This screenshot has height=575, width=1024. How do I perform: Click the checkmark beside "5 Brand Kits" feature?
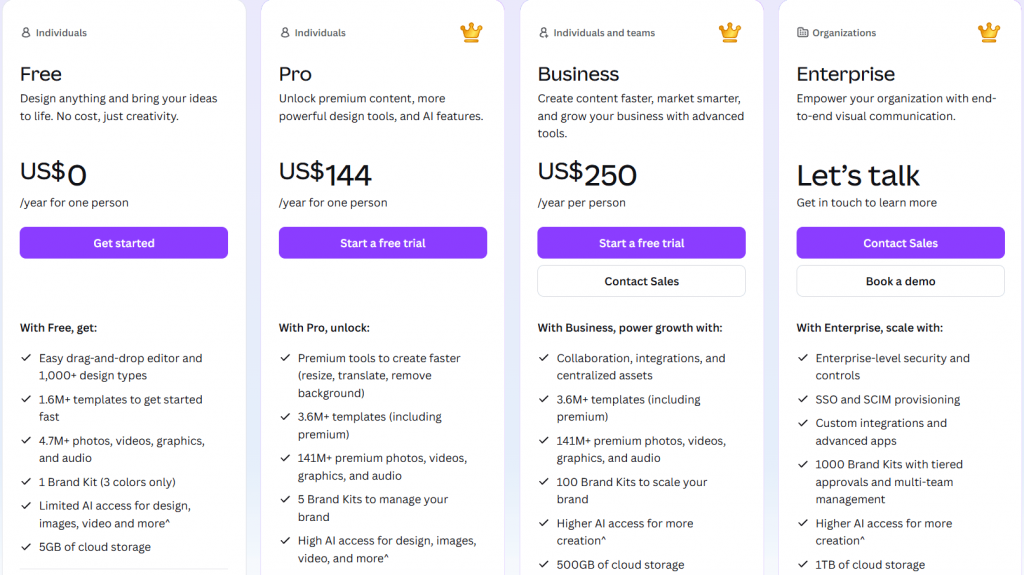pos(285,500)
